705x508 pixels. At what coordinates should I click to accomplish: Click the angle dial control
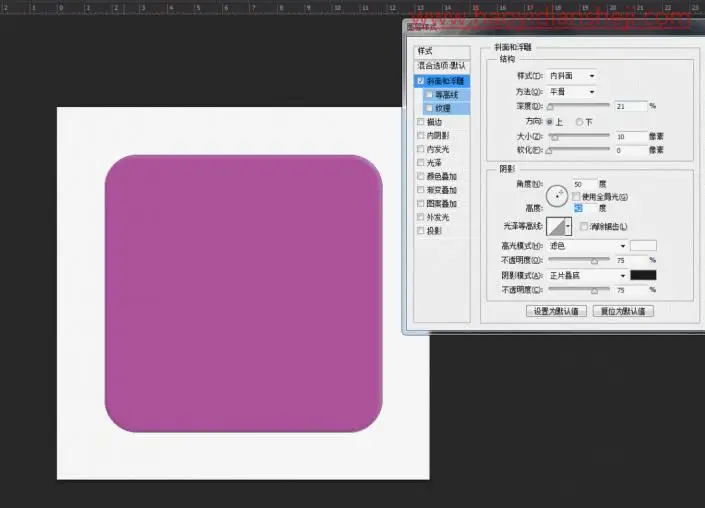(x=557, y=196)
